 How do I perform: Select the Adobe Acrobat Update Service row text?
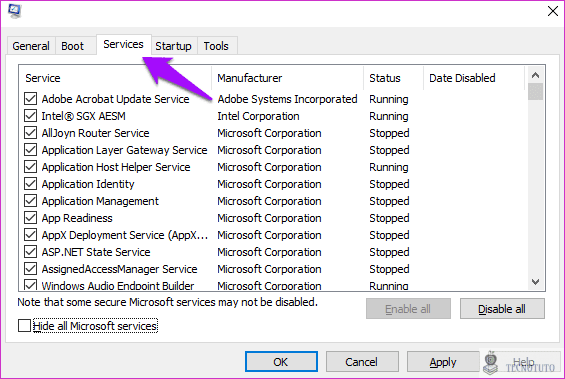click(115, 99)
